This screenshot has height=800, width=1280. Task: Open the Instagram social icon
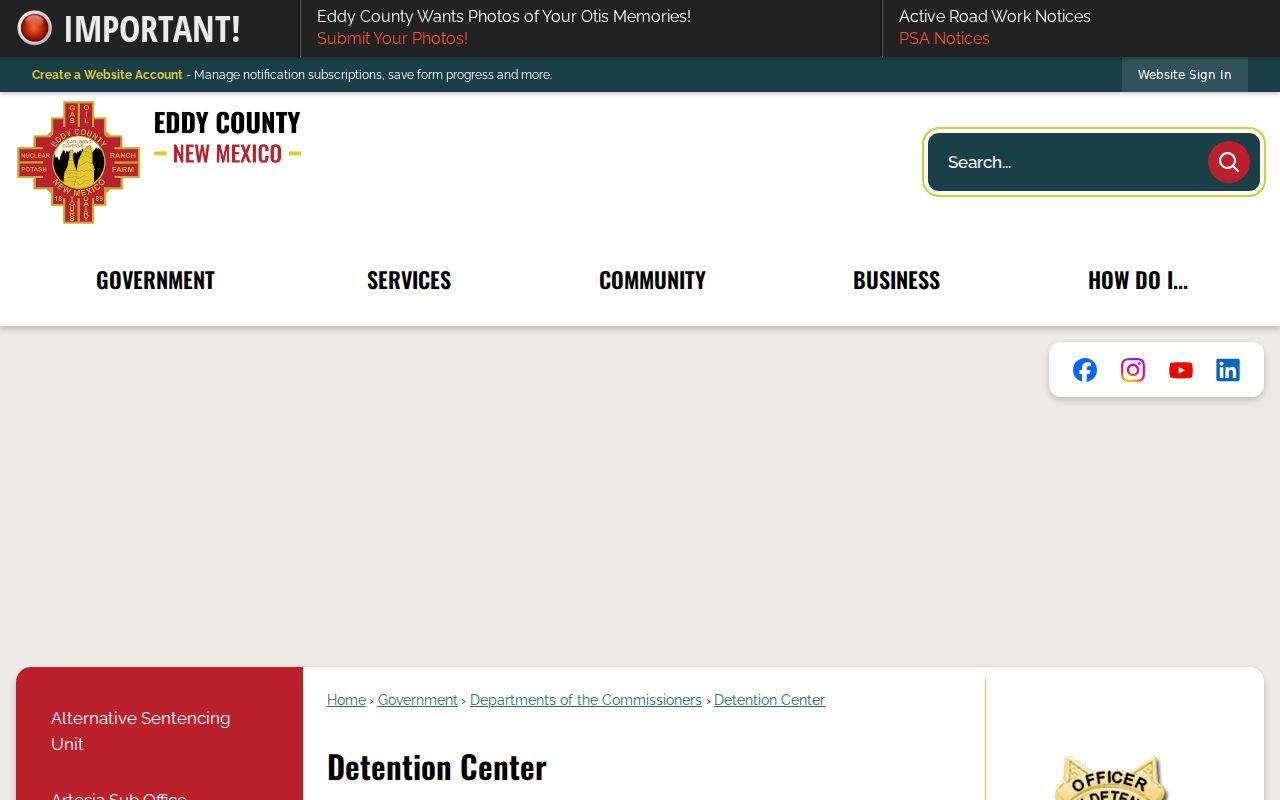[1132, 370]
